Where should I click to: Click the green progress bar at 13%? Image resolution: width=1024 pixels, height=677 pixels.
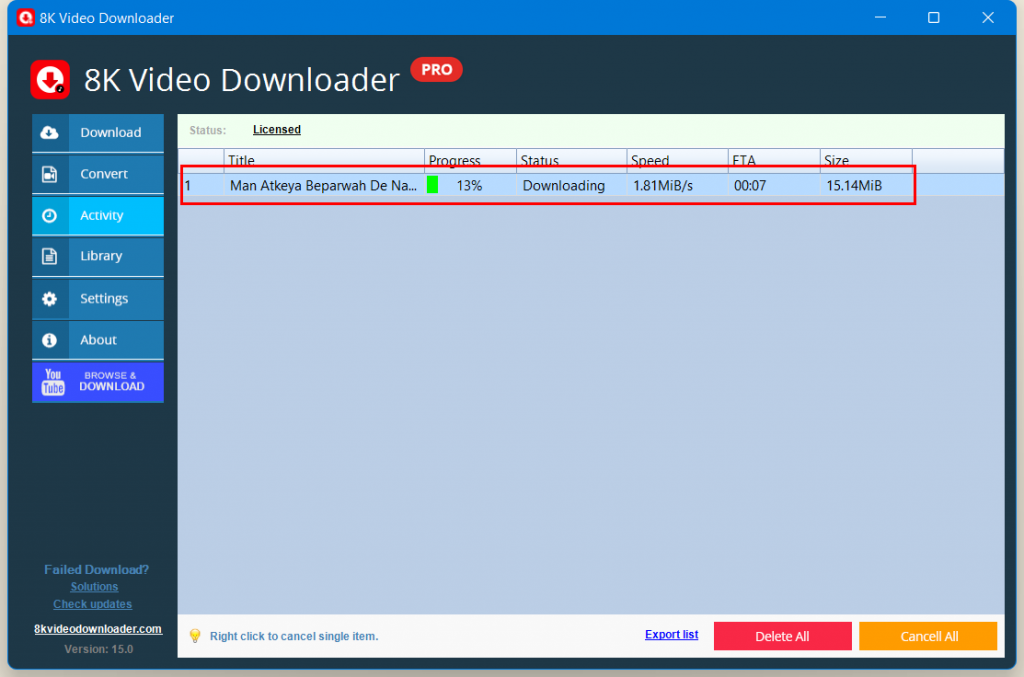click(432, 185)
